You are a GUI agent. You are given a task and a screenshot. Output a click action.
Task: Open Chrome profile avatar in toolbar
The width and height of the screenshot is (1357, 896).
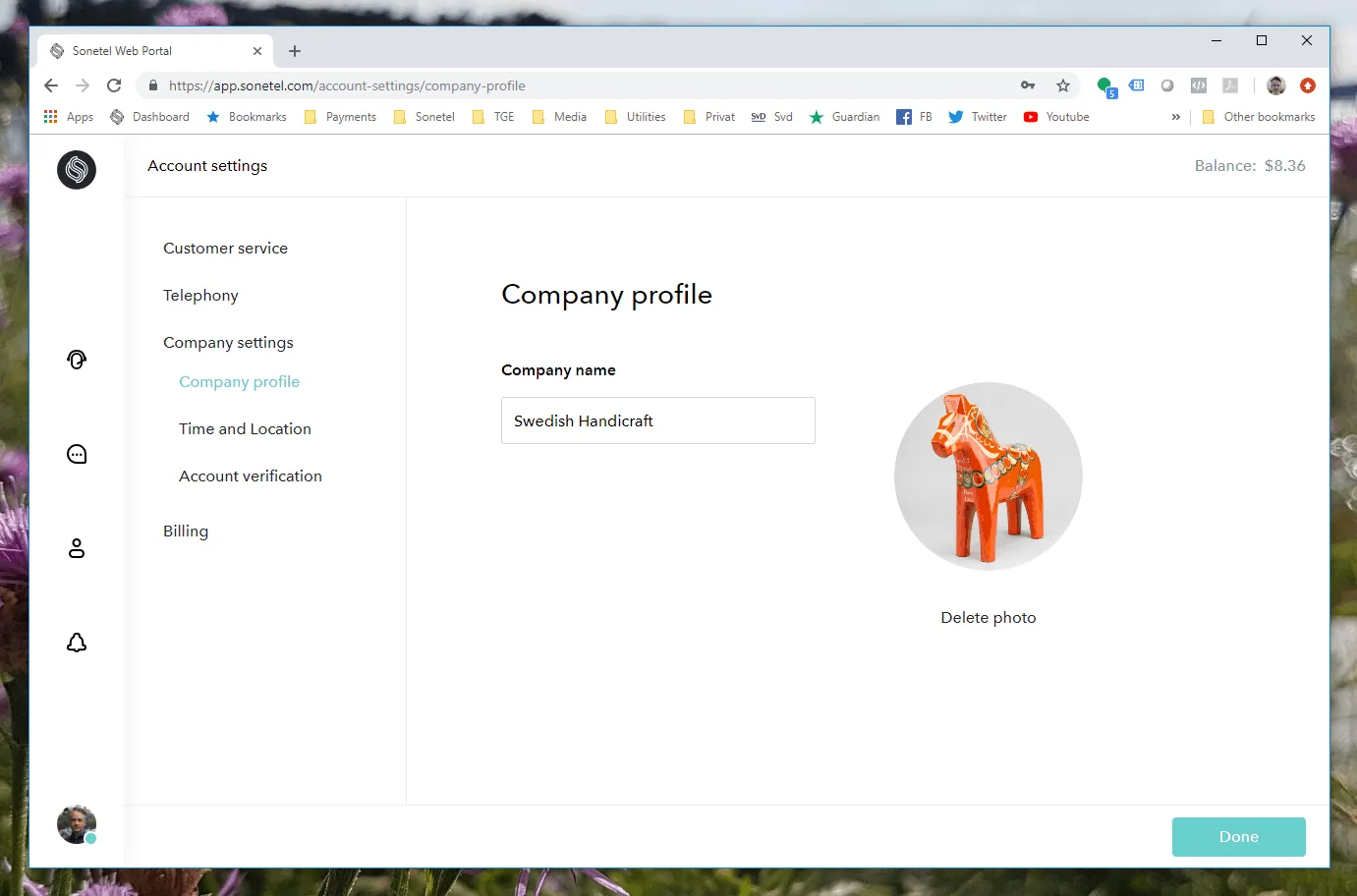[1275, 85]
